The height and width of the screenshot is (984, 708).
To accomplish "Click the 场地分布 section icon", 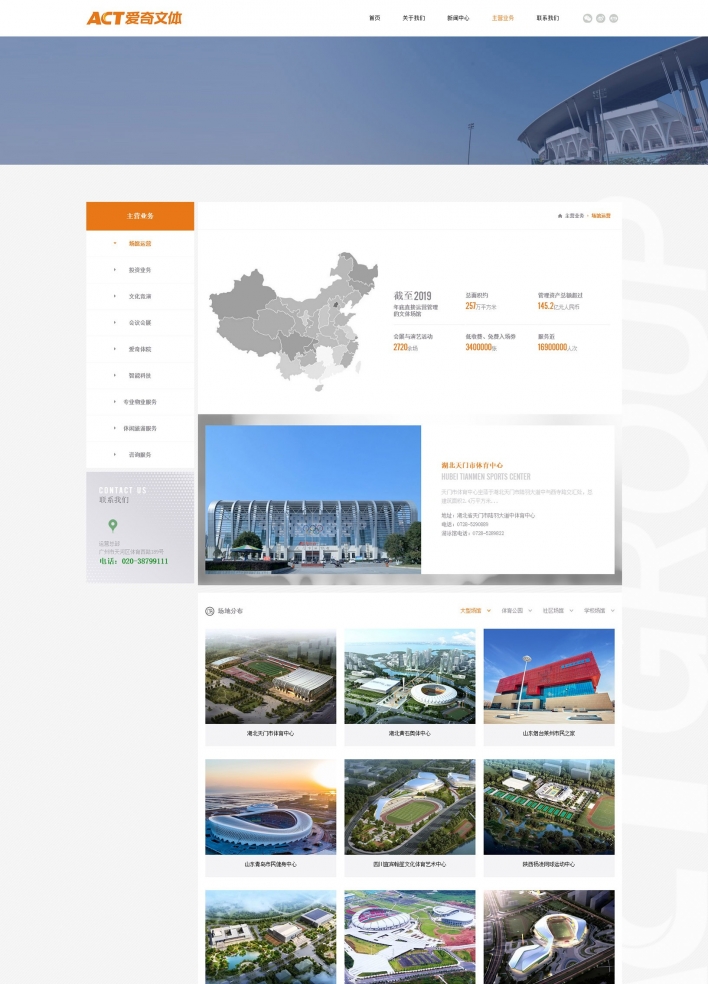I will pyautogui.click(x=209, y=610).
